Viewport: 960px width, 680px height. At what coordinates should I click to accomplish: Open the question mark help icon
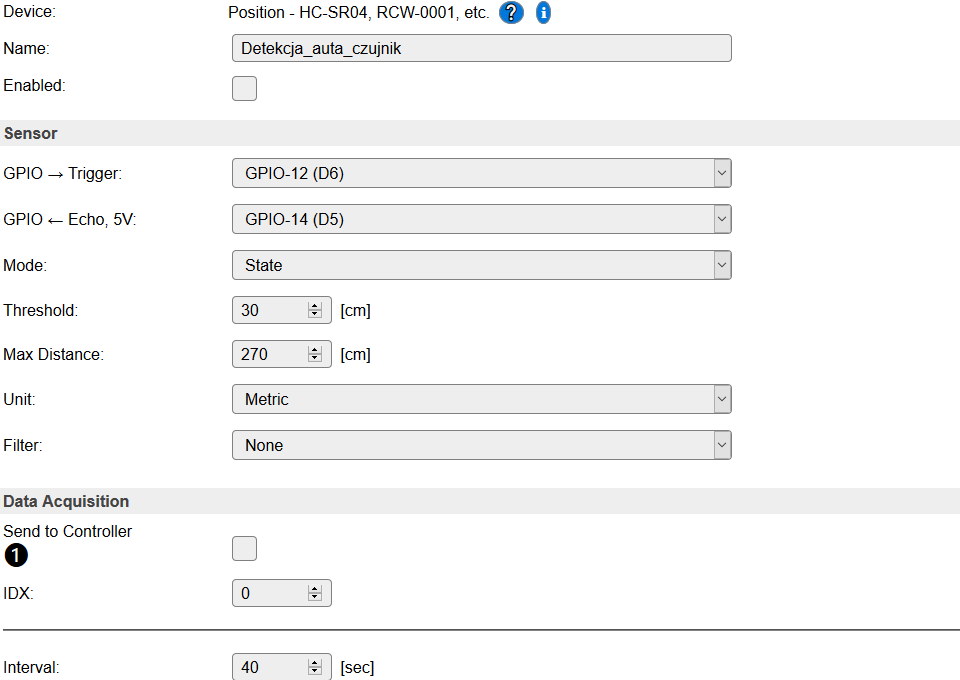point(511,13)
